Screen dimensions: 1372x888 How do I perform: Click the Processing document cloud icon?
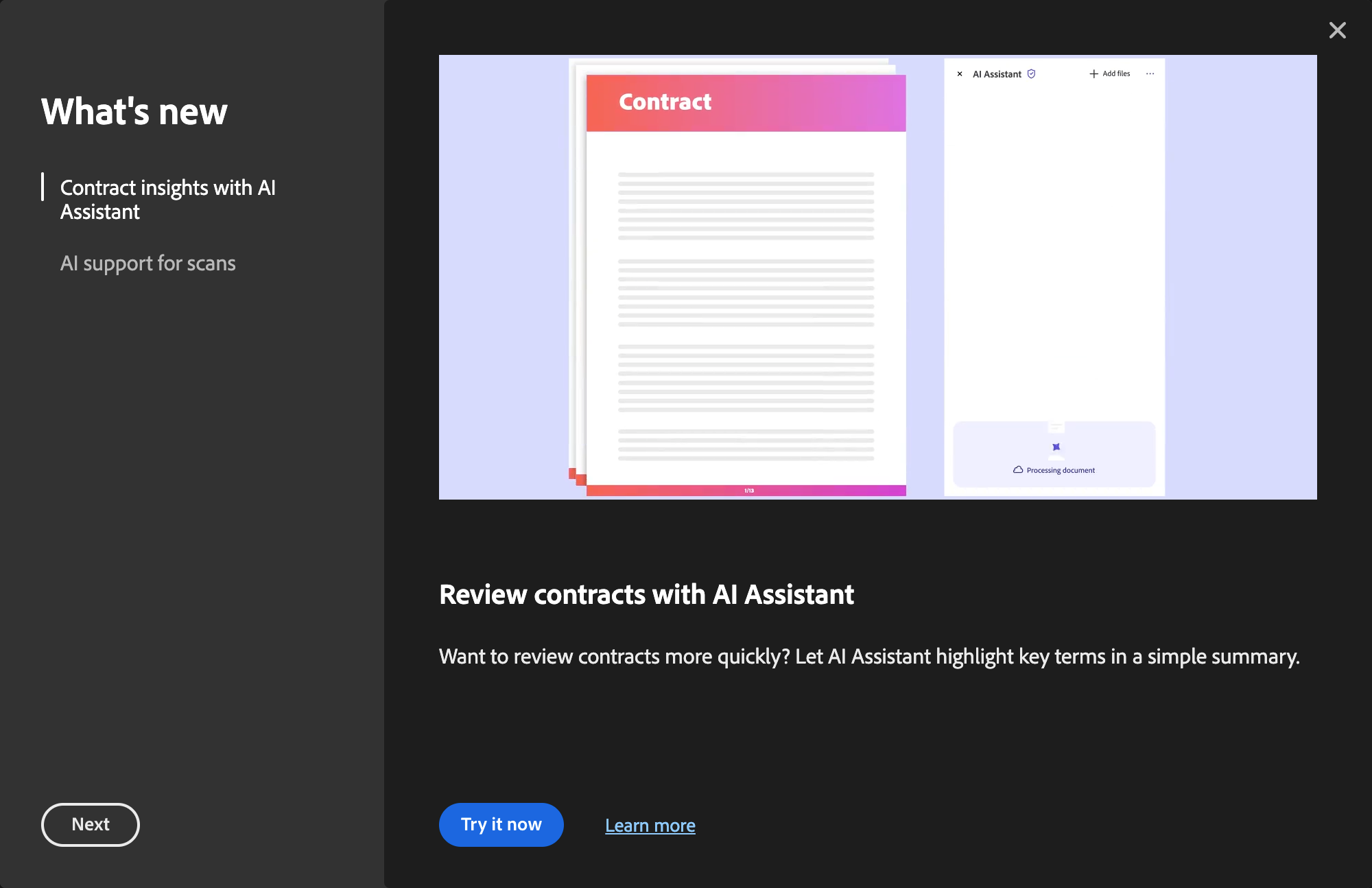point(1018,470)
